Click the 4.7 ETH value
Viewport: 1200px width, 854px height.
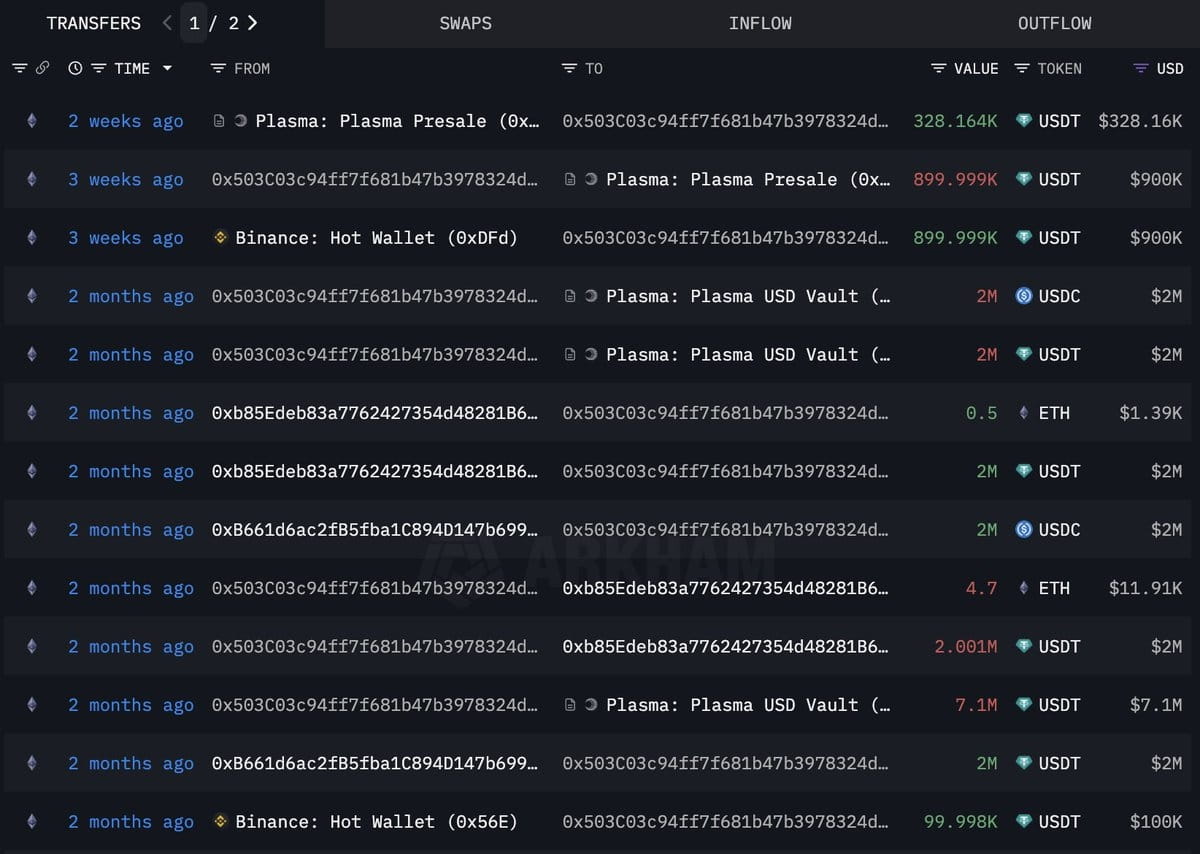click(981, 588)
